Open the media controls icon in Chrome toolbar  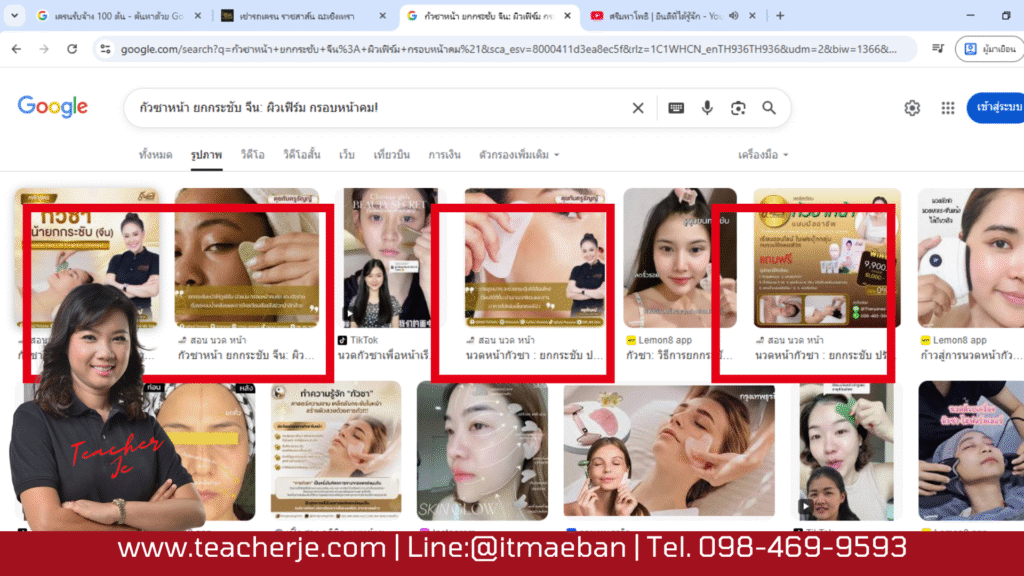pos(938,46)
